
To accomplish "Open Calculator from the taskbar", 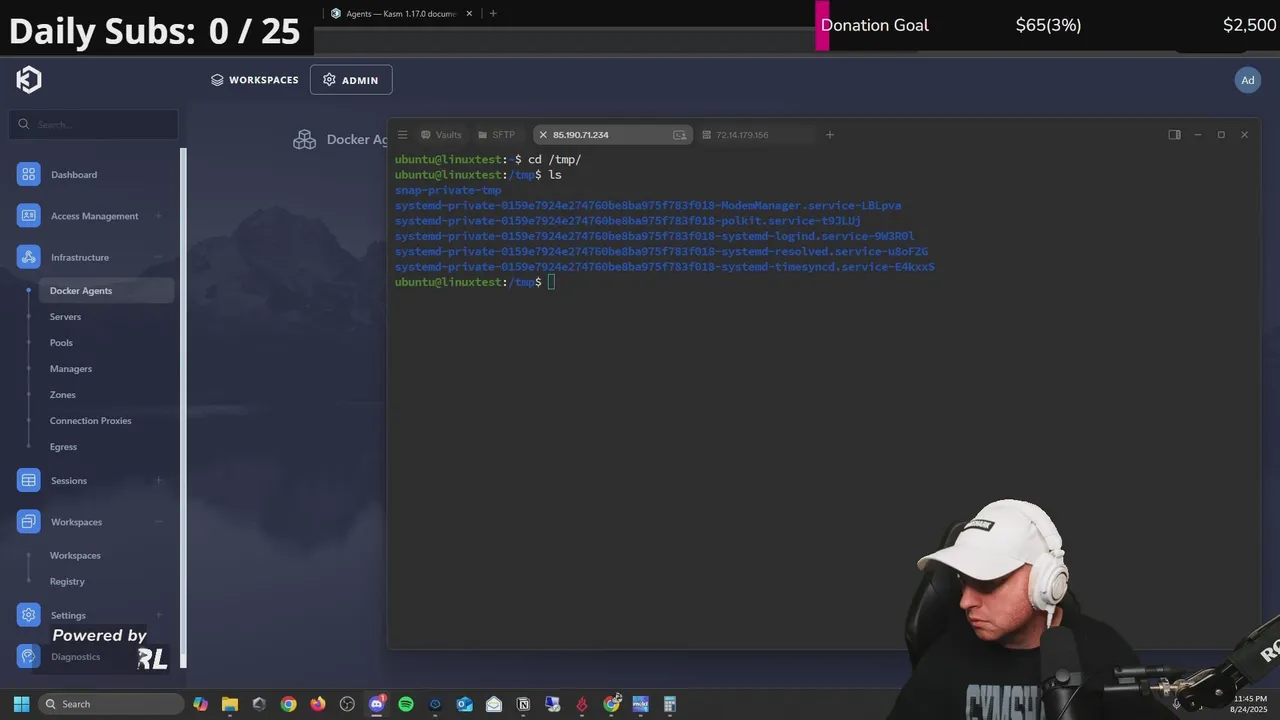I will 670,704.
